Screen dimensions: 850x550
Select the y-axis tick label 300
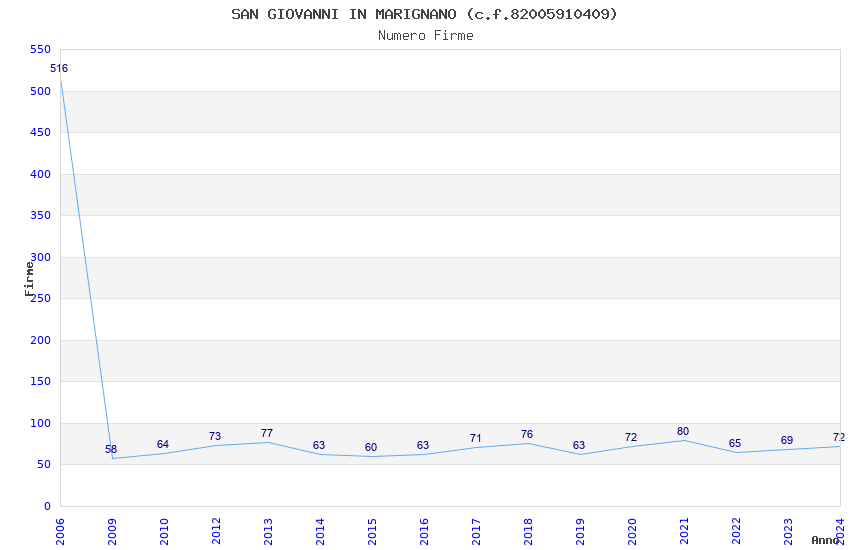click(41, 257)
